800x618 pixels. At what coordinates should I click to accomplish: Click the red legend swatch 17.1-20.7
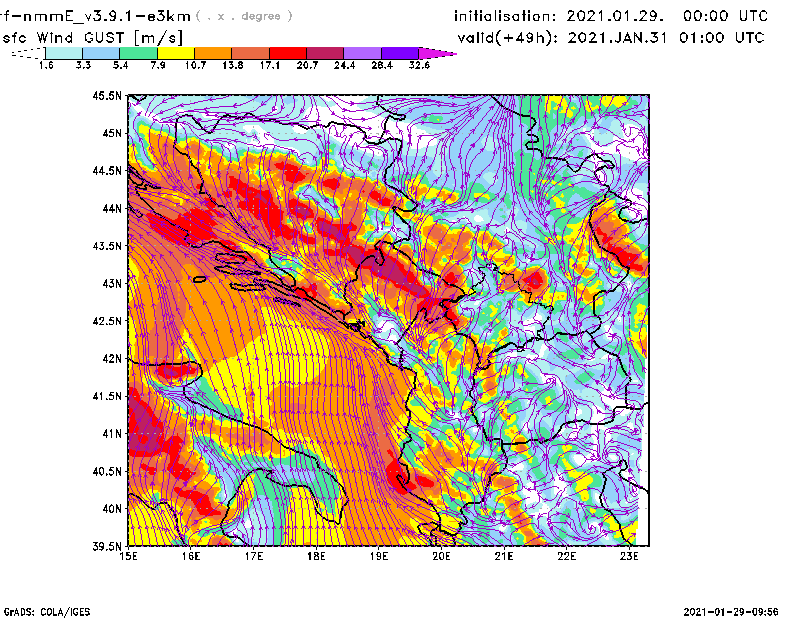pos(288,53)
